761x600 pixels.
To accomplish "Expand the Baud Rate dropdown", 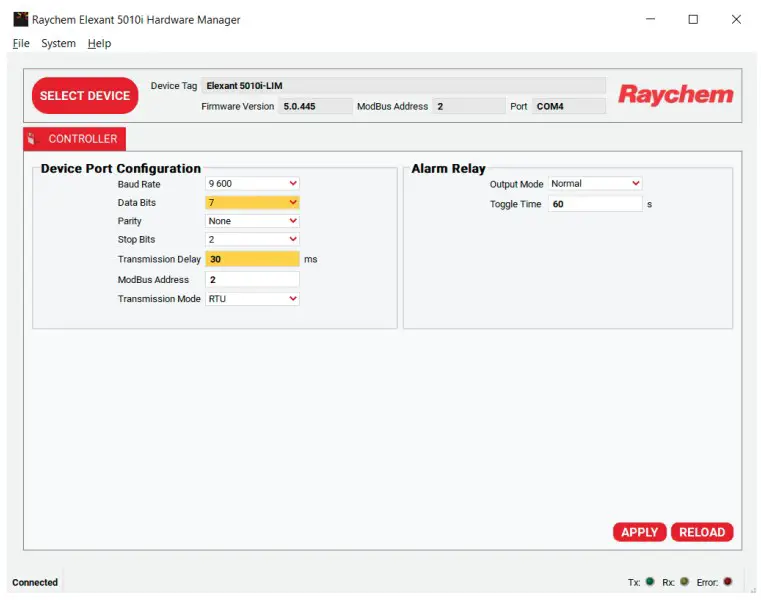I will [252, 184].
